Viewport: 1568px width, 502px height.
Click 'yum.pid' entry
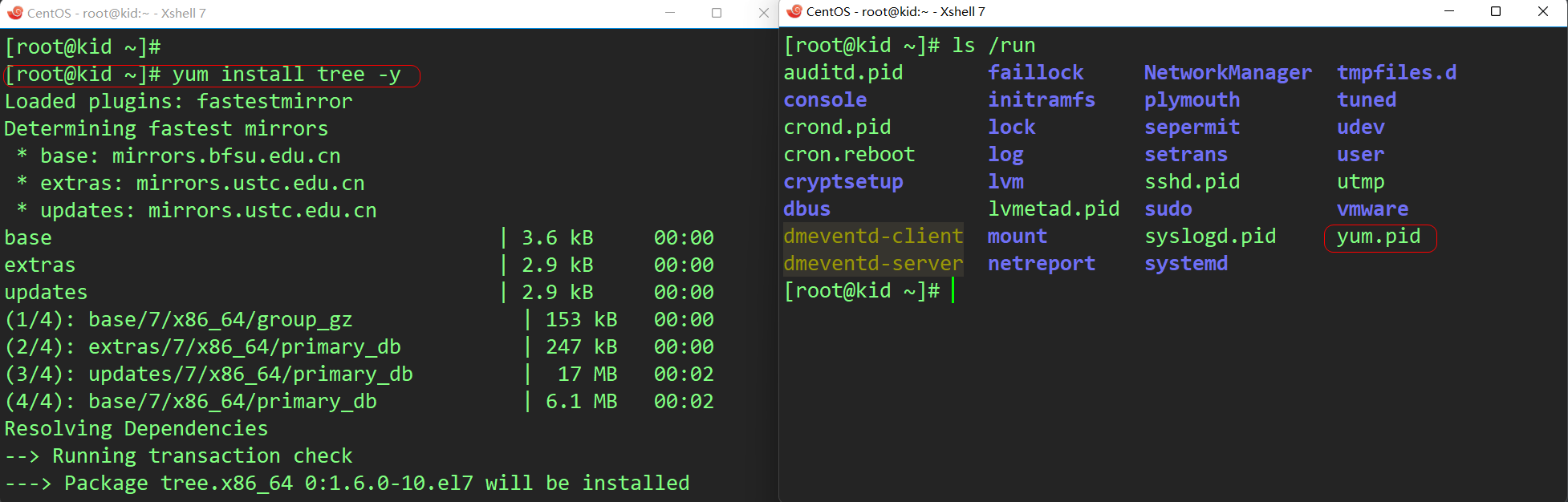[1379, 237]
